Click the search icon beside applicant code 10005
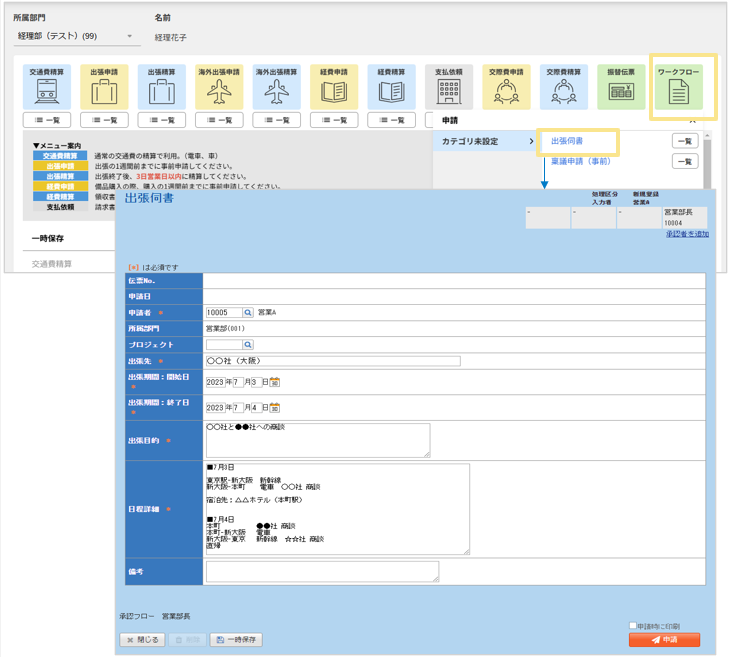Viewport: 732px width, 657px height. [249, 313]
